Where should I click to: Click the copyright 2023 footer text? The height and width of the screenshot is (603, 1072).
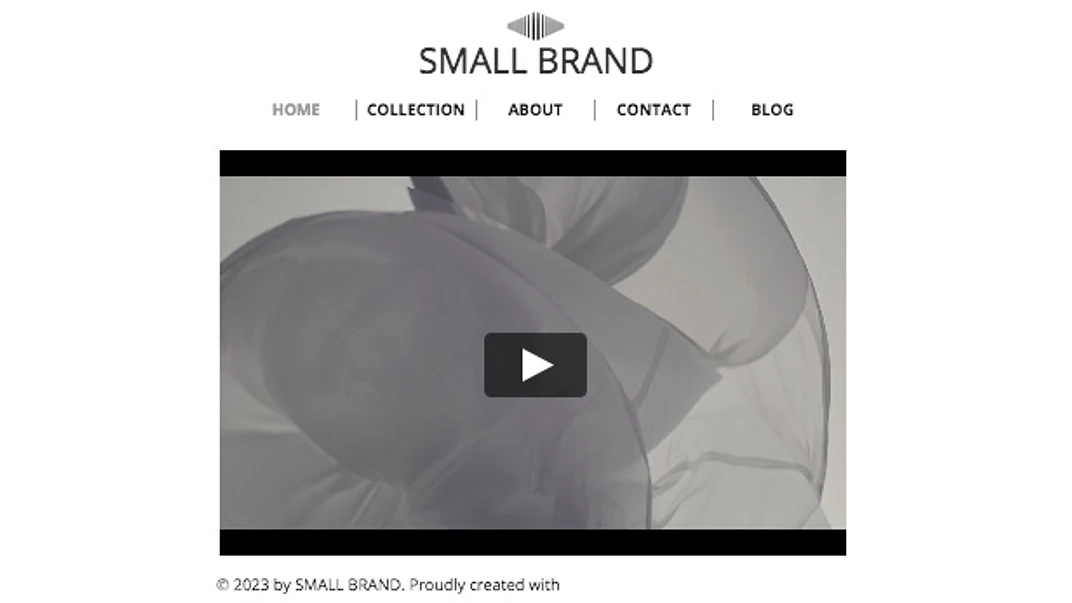click(388, 585)
